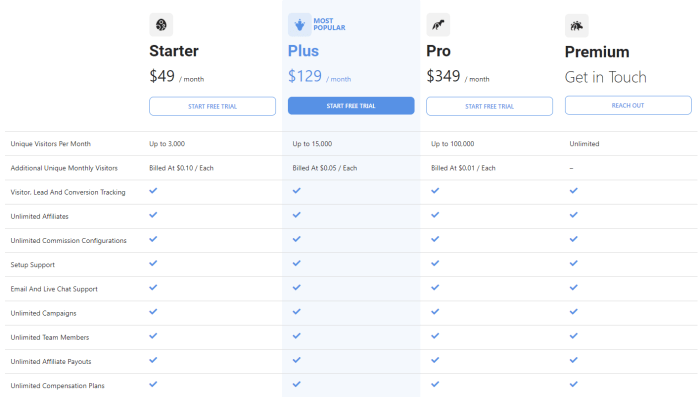Click the Most Popular label
Screen dimensions: 700x397
point(329,24)
